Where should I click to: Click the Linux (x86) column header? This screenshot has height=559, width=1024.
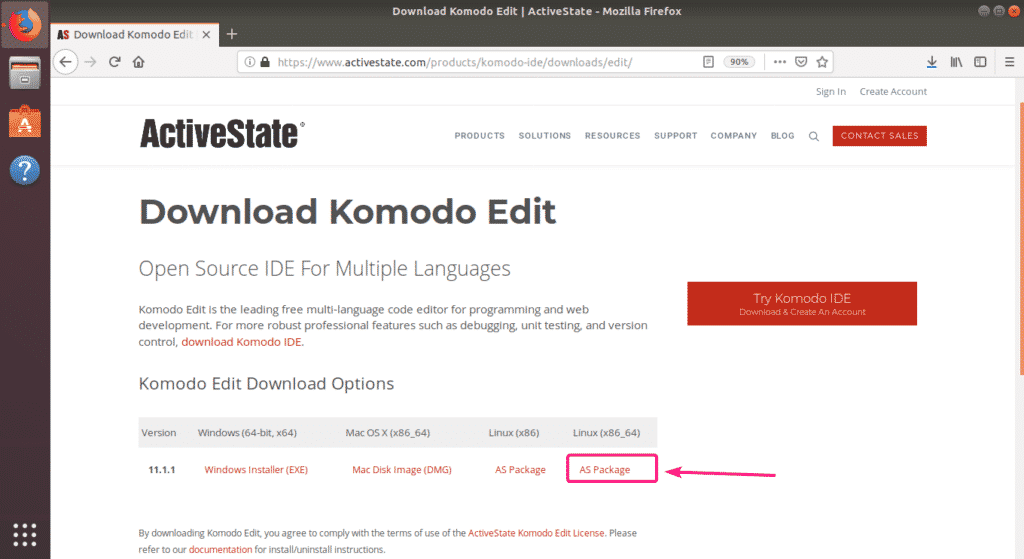pos(514,432)
